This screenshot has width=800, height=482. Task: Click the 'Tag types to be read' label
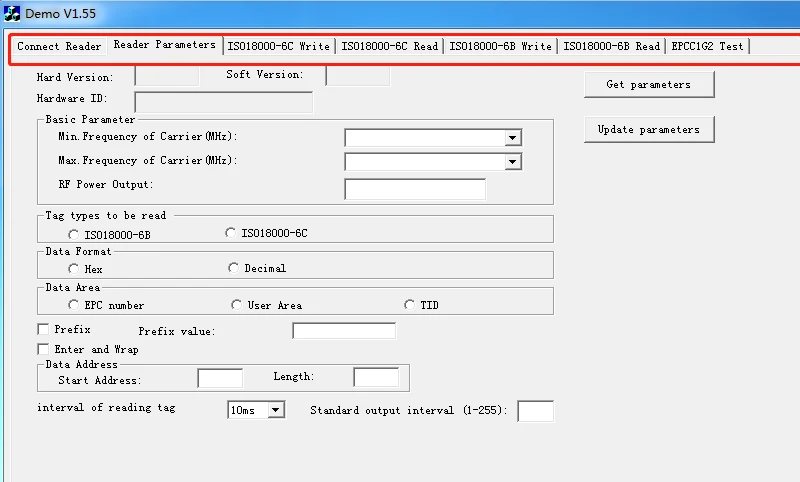[x=106, y=215]
